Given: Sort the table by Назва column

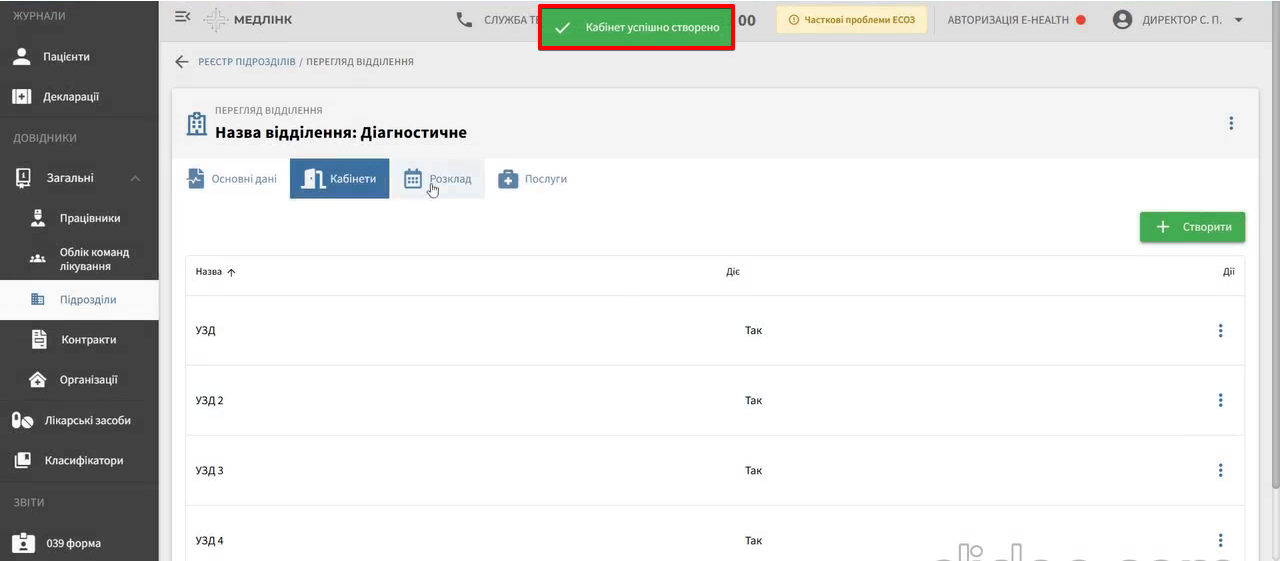Looking at the screenshot, I should click(215, 272).
